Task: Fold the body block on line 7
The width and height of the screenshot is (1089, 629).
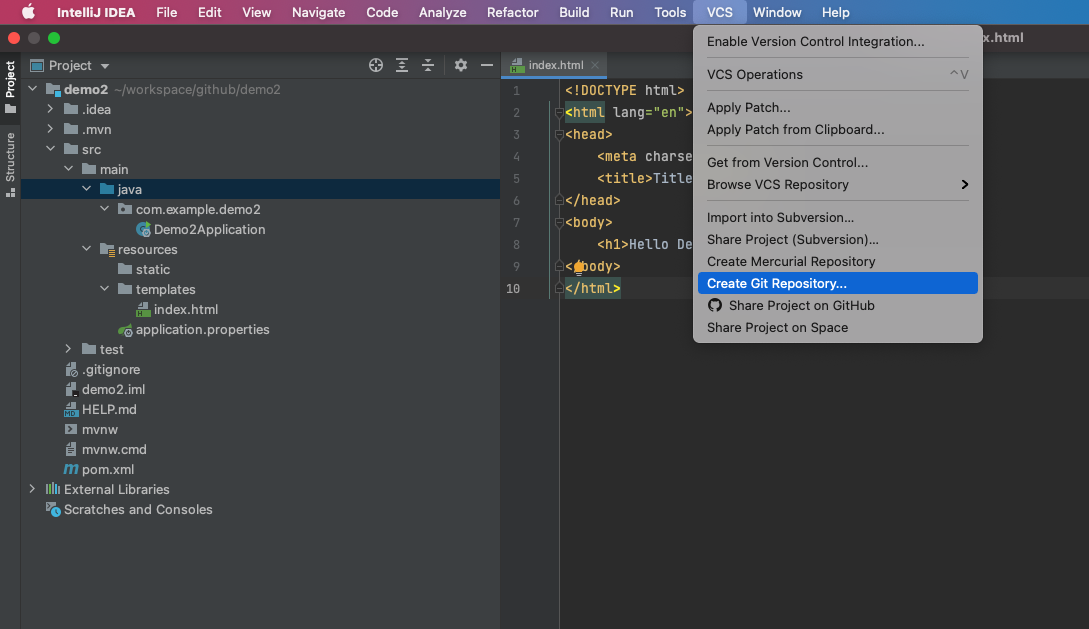Action: click(x=559, y=223)
